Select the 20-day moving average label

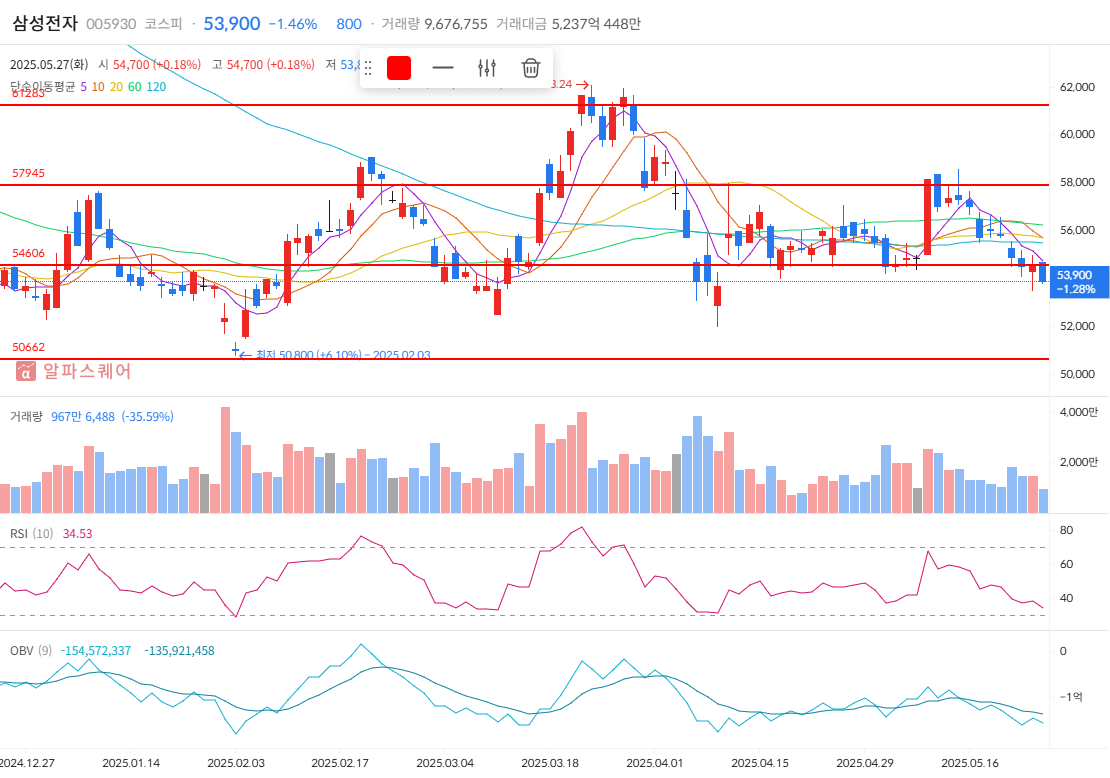(116, 86)
